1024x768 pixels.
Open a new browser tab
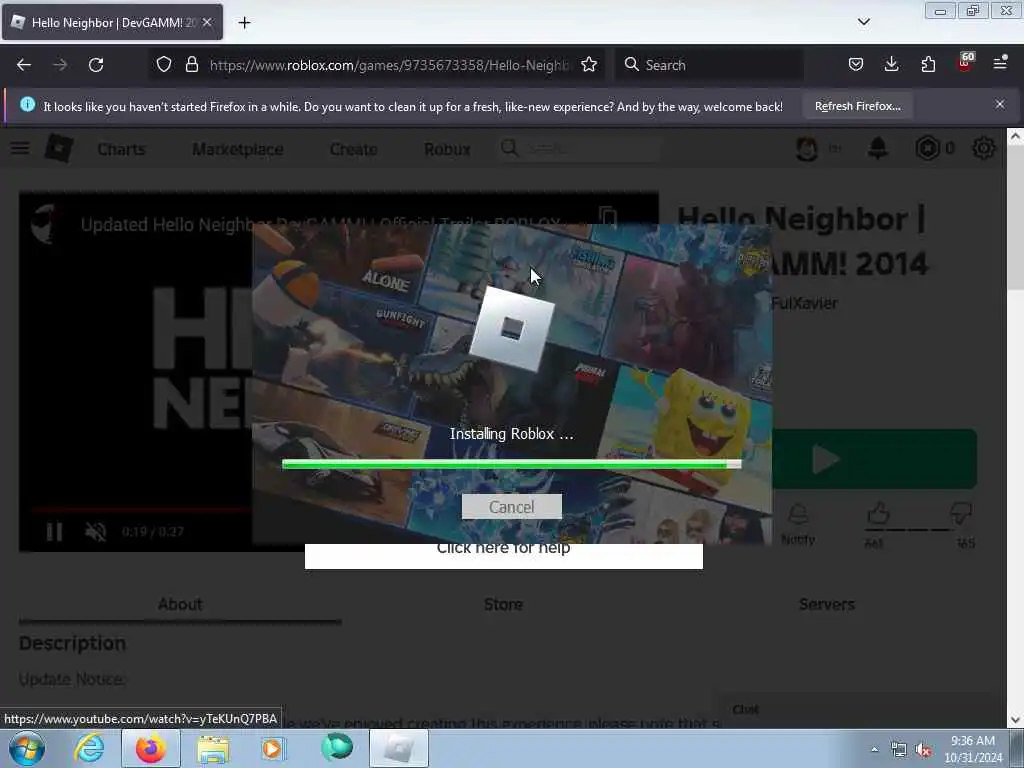click(244, 23)
